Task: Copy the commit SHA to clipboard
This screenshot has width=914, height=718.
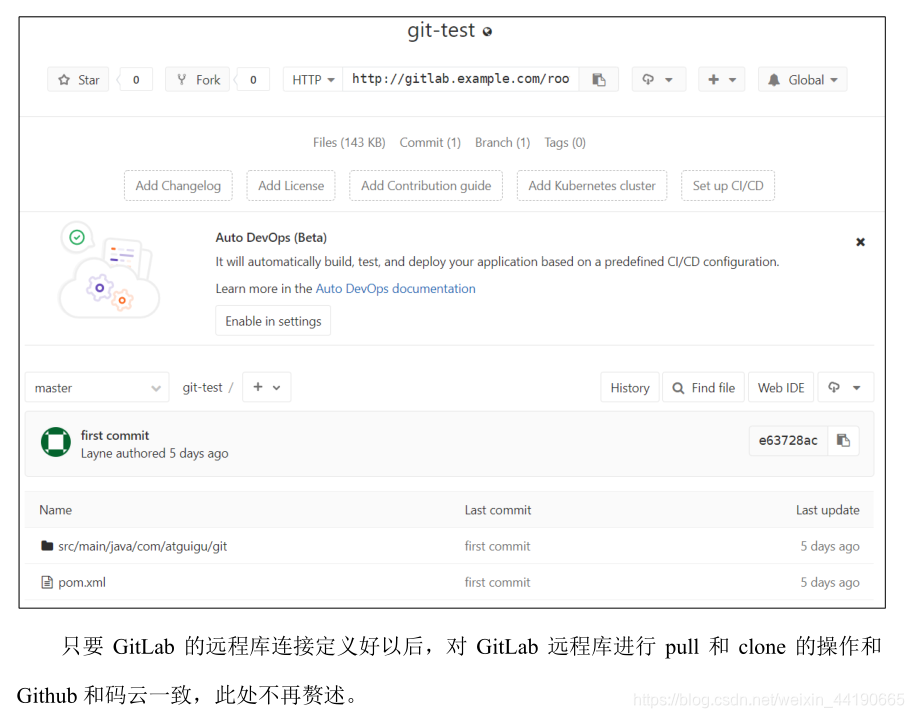Action: tap(843, 441)
